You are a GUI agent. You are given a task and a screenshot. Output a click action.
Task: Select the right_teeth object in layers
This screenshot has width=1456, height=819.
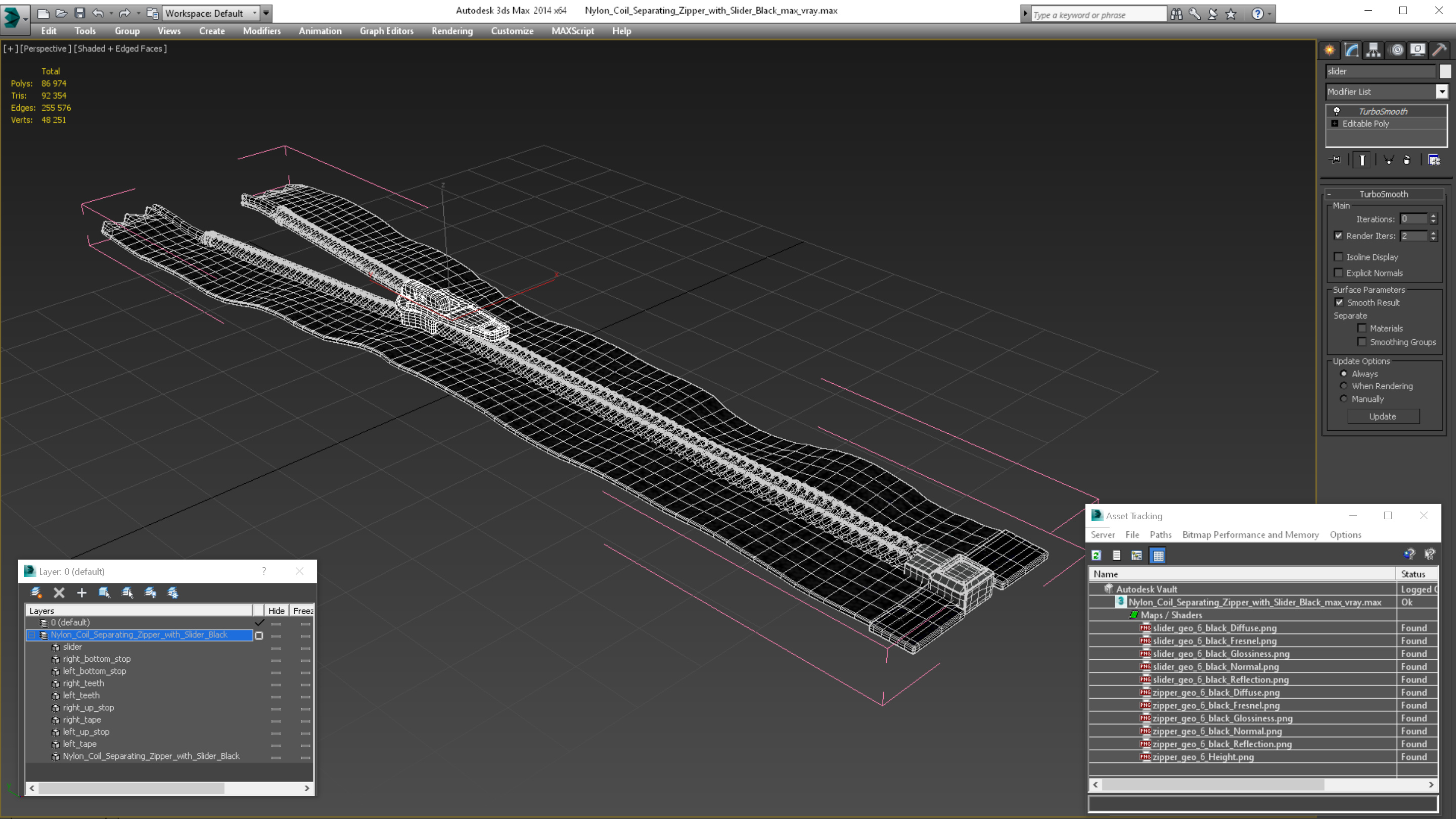tap(83, 683)
